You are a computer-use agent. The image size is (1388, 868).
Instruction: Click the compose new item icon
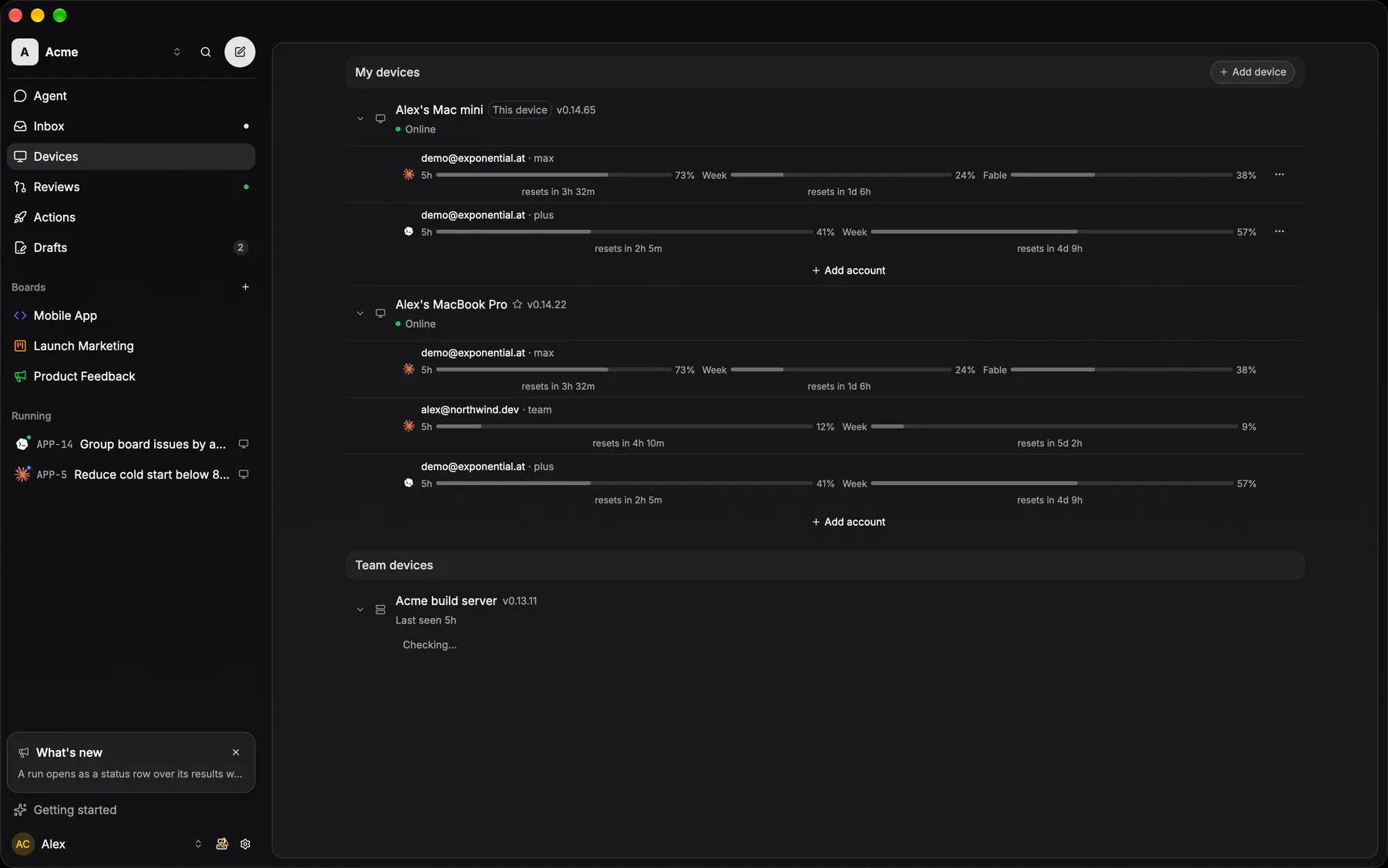(x=240, y=52)
